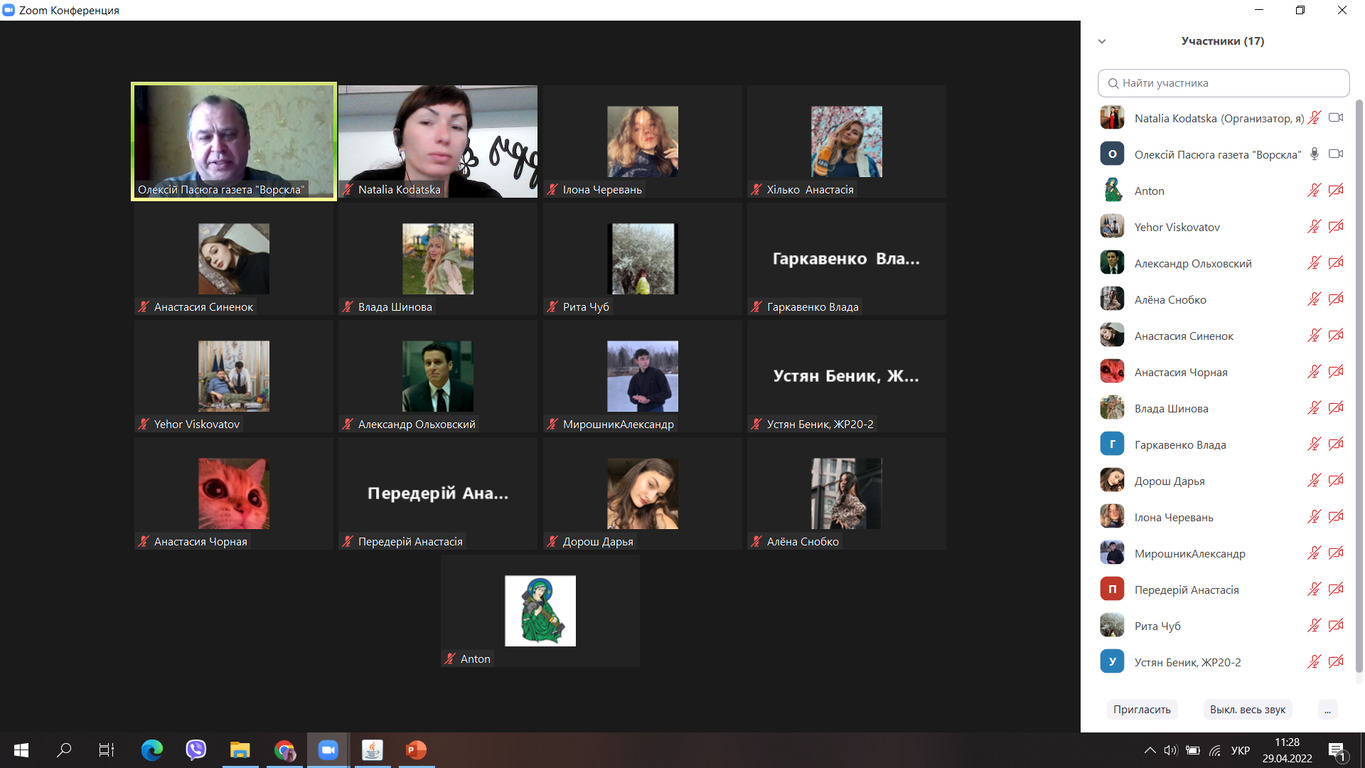This screenshot has height=768, width=1365.
Task: Click muted mic icon for Влада Шинова
Action: click(x=1314, y=408)
